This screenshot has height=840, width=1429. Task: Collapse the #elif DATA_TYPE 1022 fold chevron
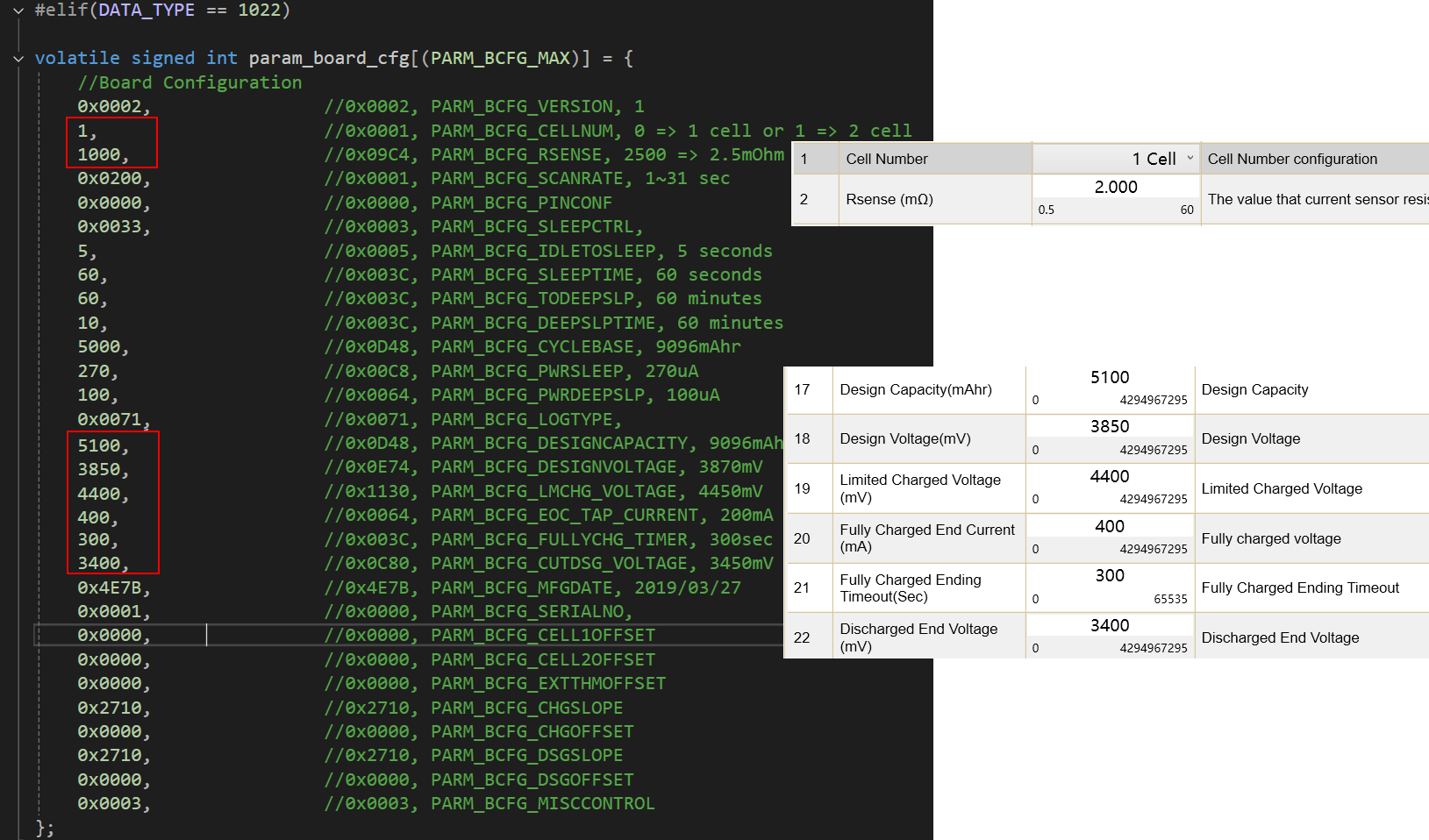click(18, 11)
